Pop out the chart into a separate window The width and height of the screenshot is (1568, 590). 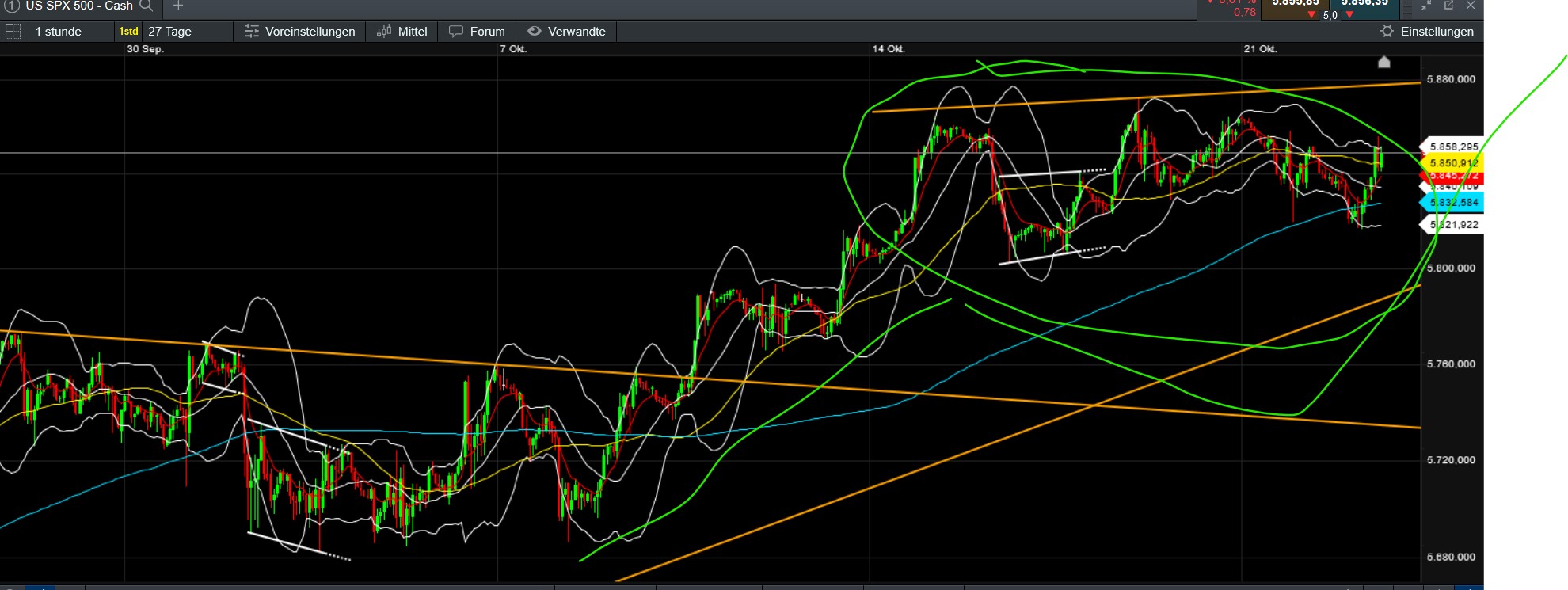(1448, 6)
